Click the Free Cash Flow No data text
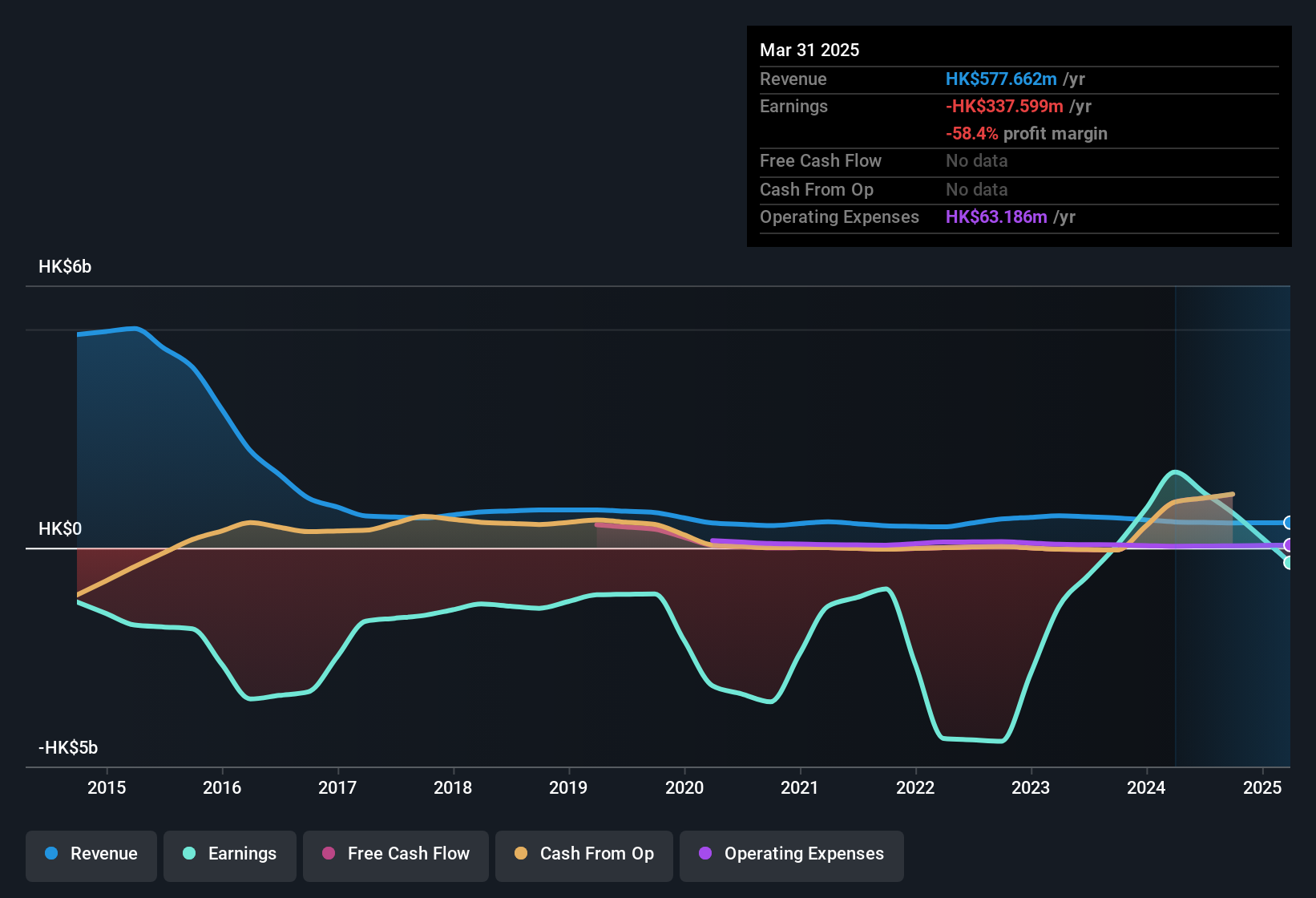 tap(977, 160)
